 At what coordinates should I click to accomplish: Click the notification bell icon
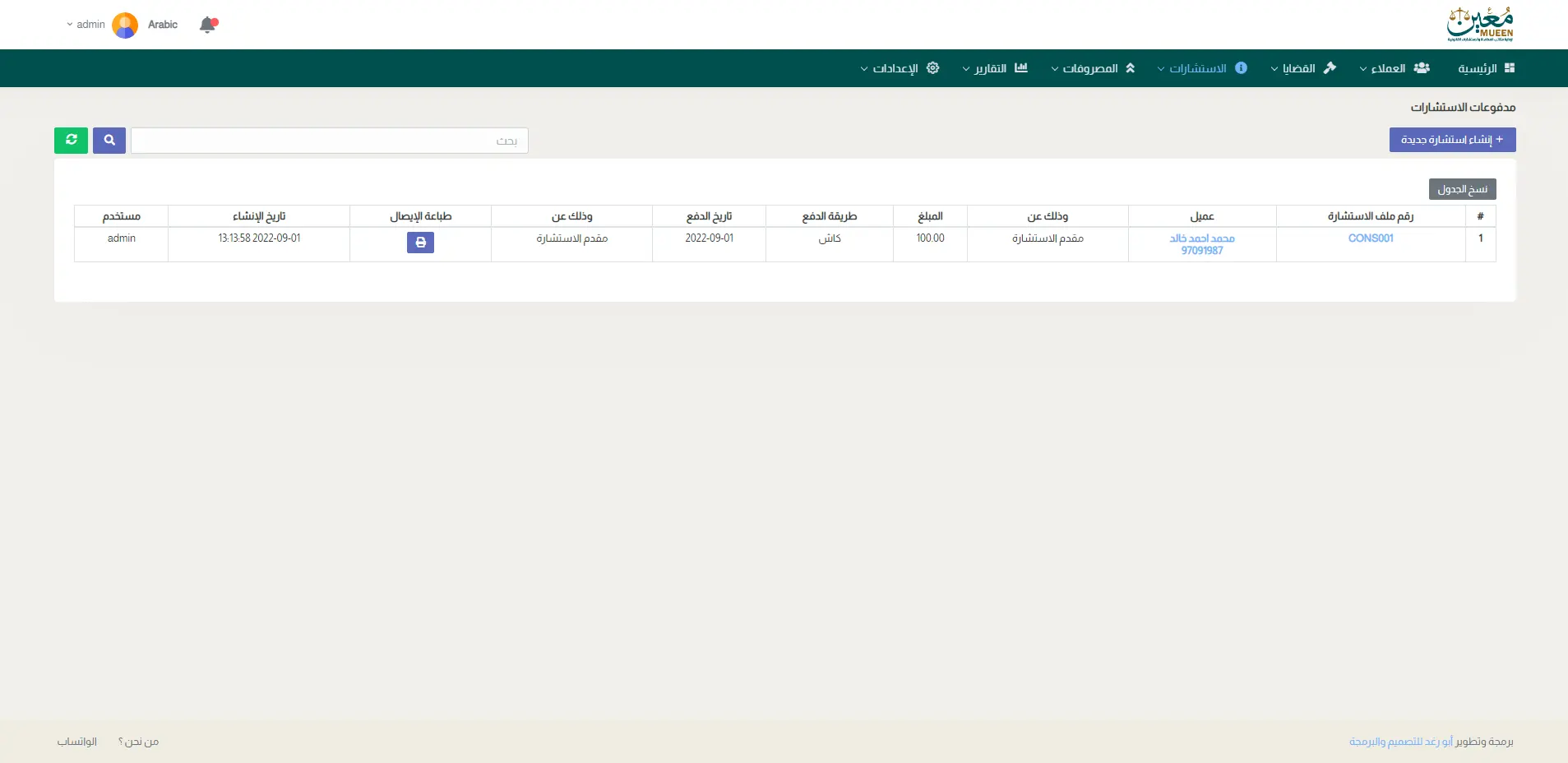pyautogui.click(x=207, y=25)
